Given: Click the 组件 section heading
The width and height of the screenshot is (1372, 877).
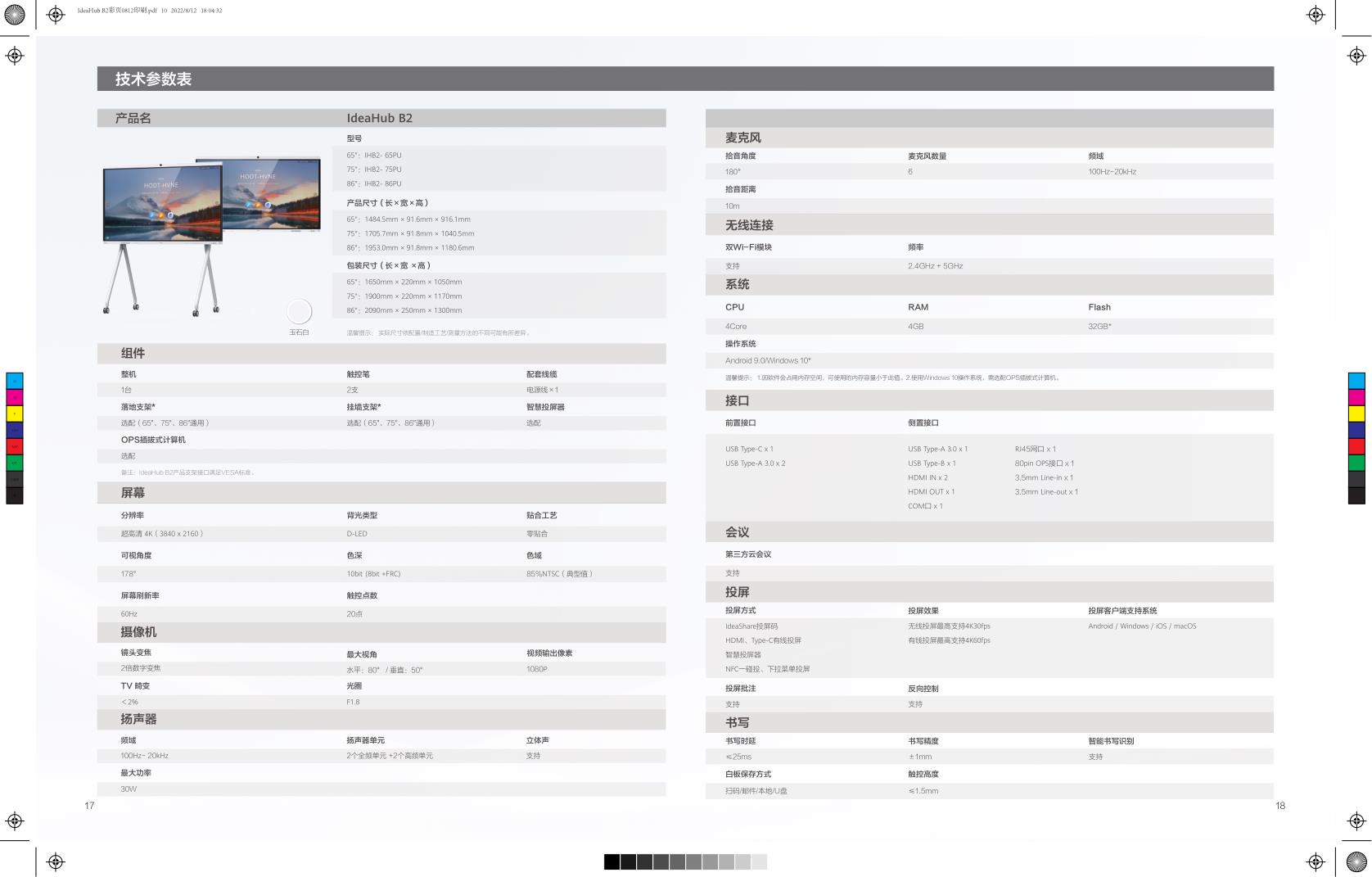Looking at the screenshot, I should tap(133, 353).
